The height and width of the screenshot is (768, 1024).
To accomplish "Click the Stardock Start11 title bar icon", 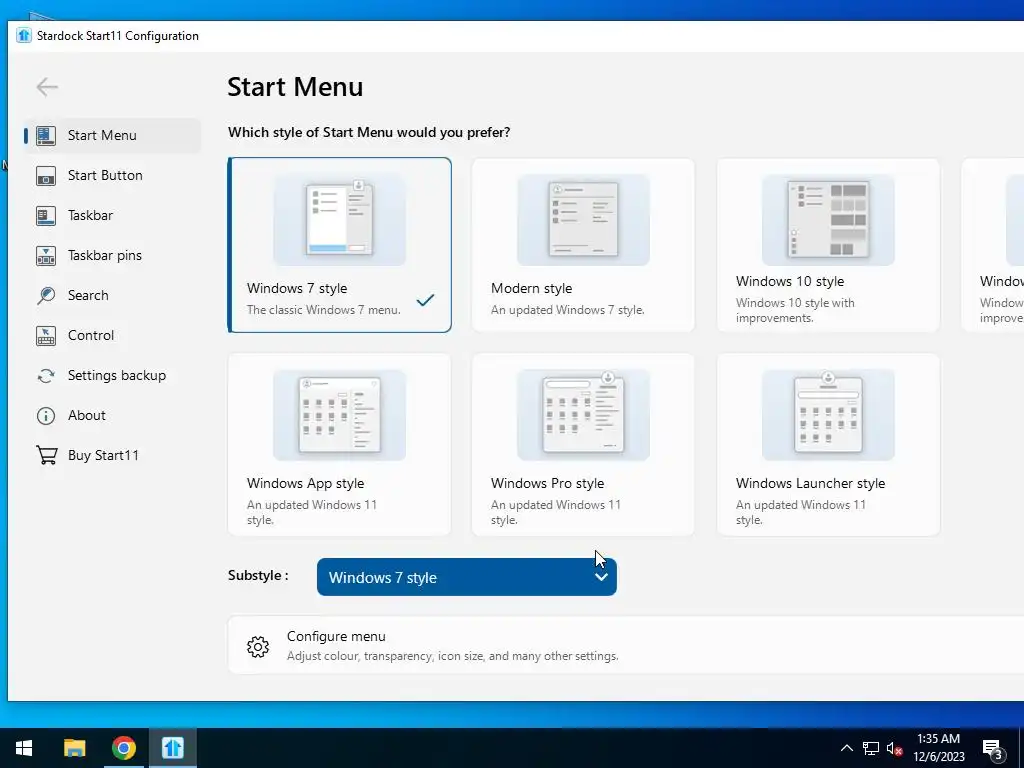I will 24,35.
